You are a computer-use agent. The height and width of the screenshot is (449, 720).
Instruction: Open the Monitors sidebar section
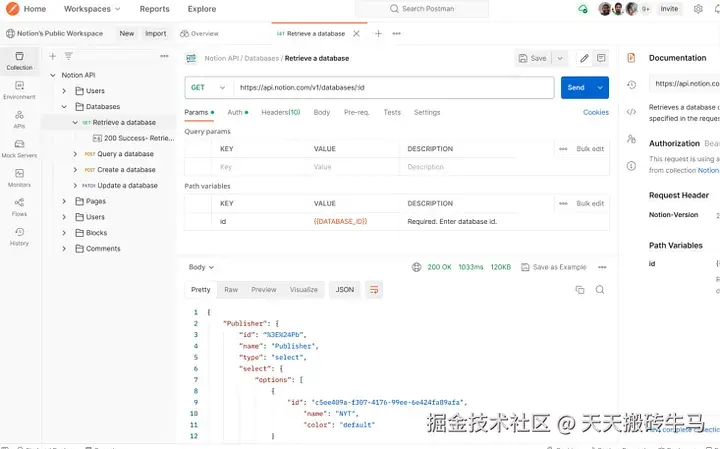click(19, 178)
